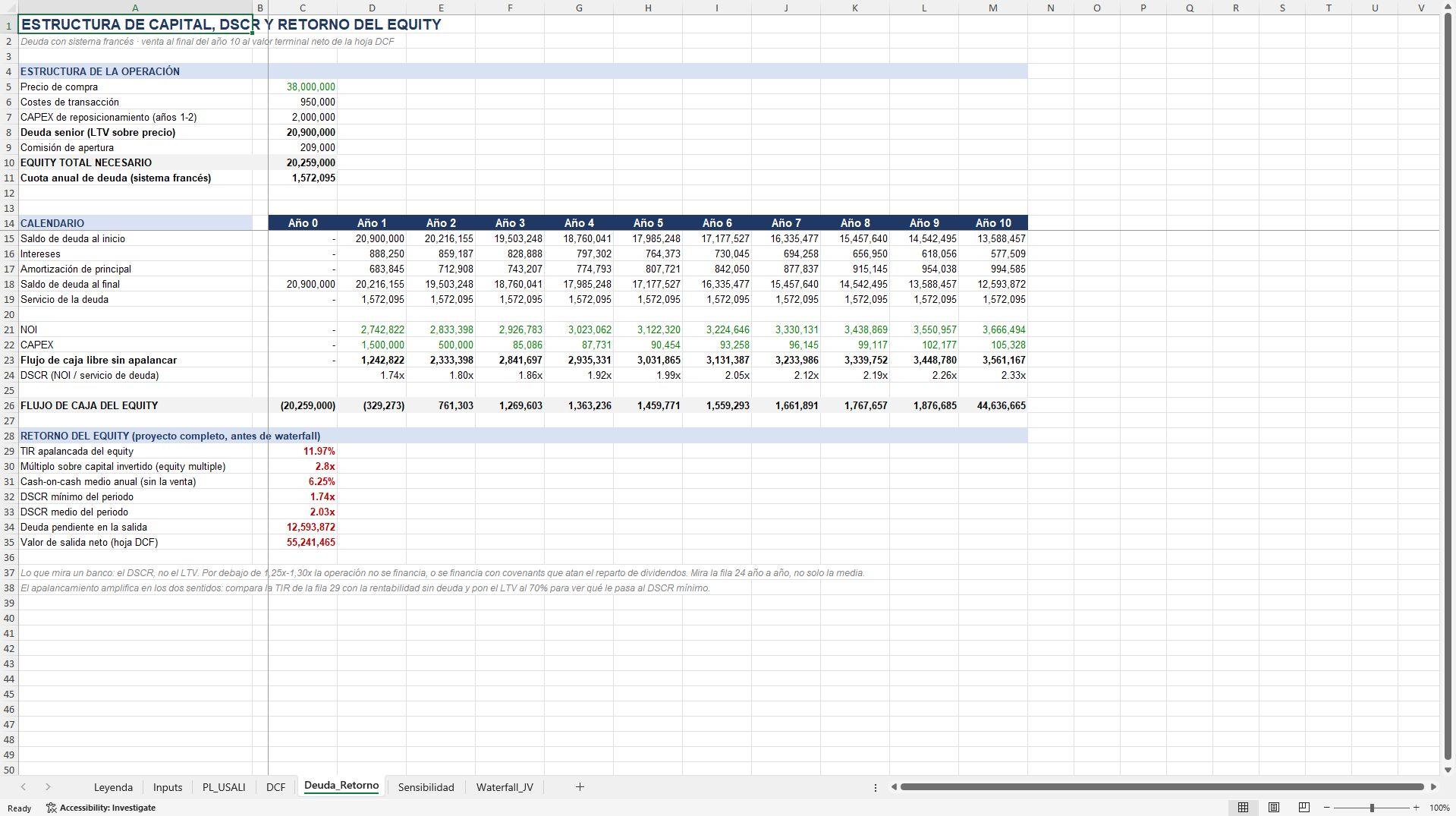Open the Sensibilidad sheet tab
The image size is (1456, 816).
(x=426, y=787)
